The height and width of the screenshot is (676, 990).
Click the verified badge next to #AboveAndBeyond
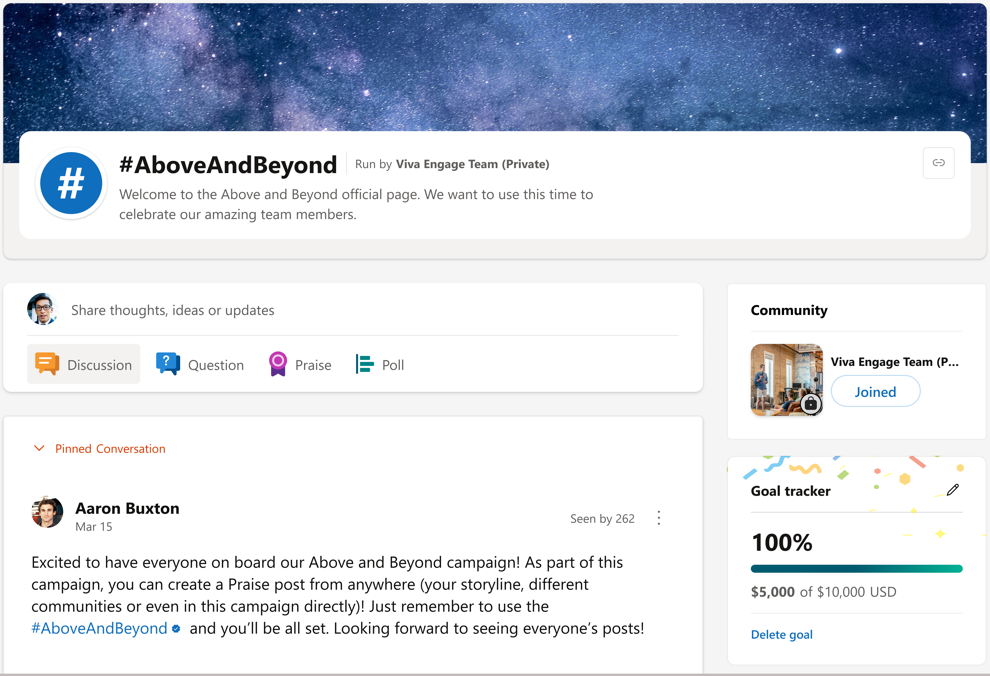click(174, 628)
